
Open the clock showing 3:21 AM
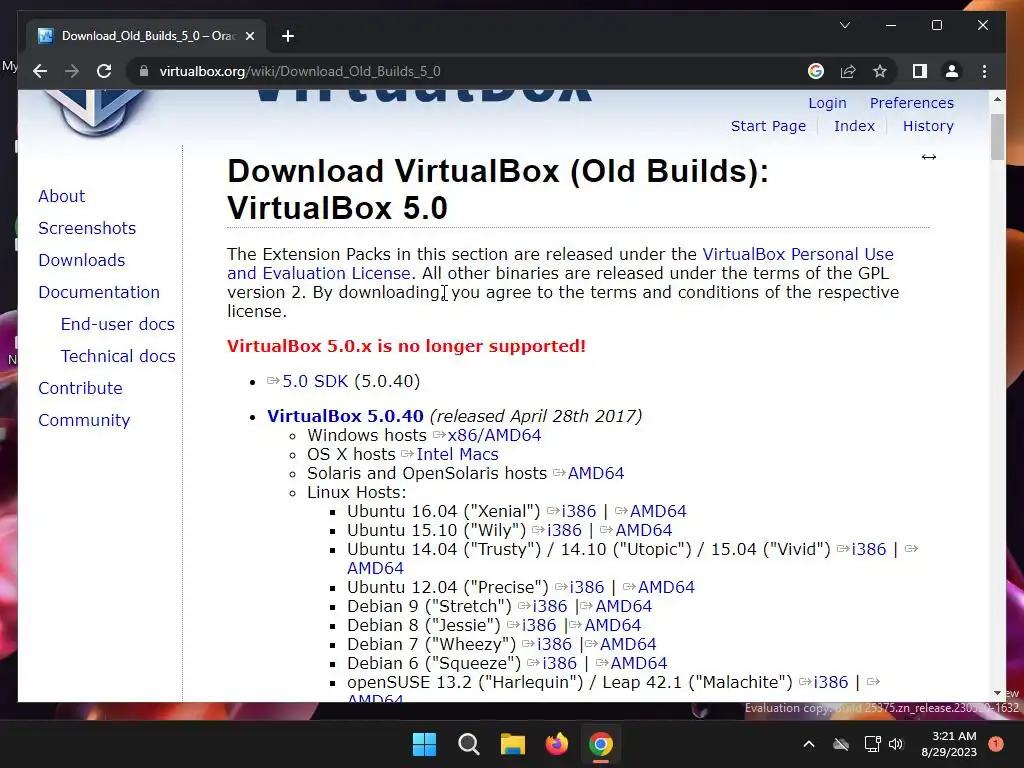coord(949,744)
